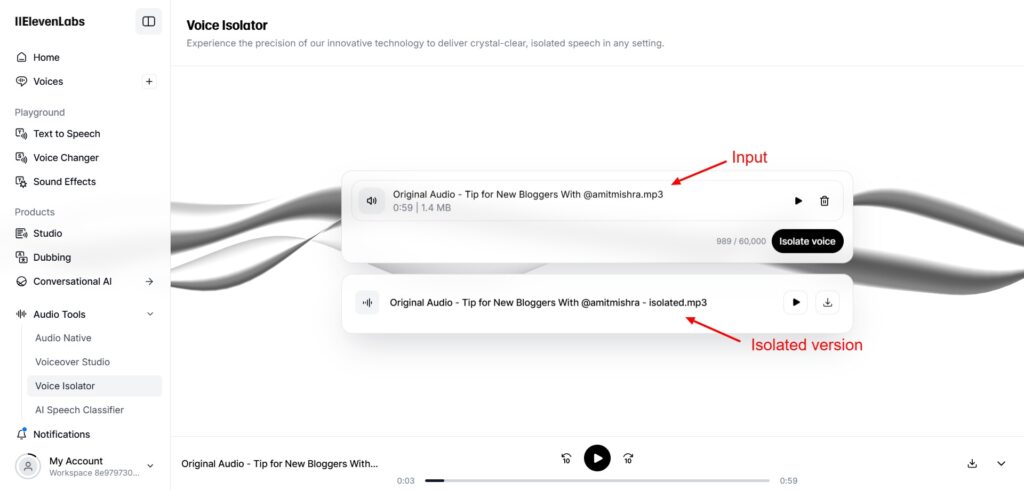Click the Isolate voice button
The height and width of the screenshot is (490, 1024).
(807, 241)
